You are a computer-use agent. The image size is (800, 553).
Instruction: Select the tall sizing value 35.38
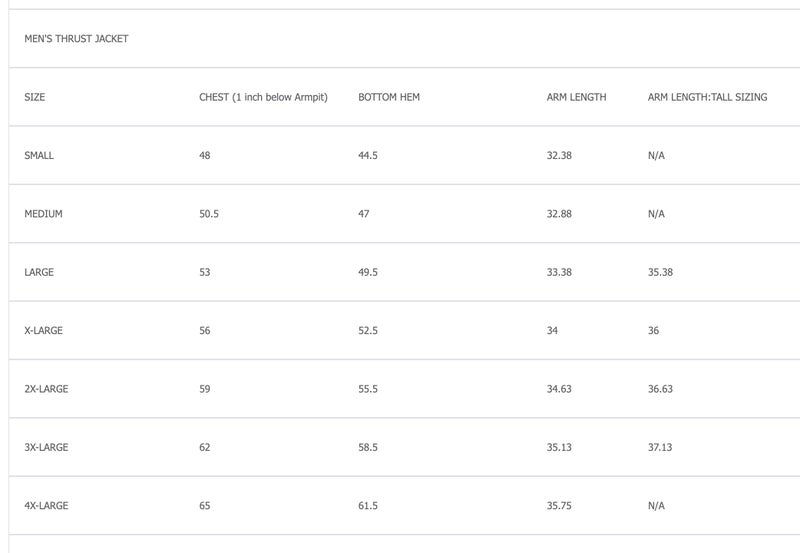click(x=660, y=272)
